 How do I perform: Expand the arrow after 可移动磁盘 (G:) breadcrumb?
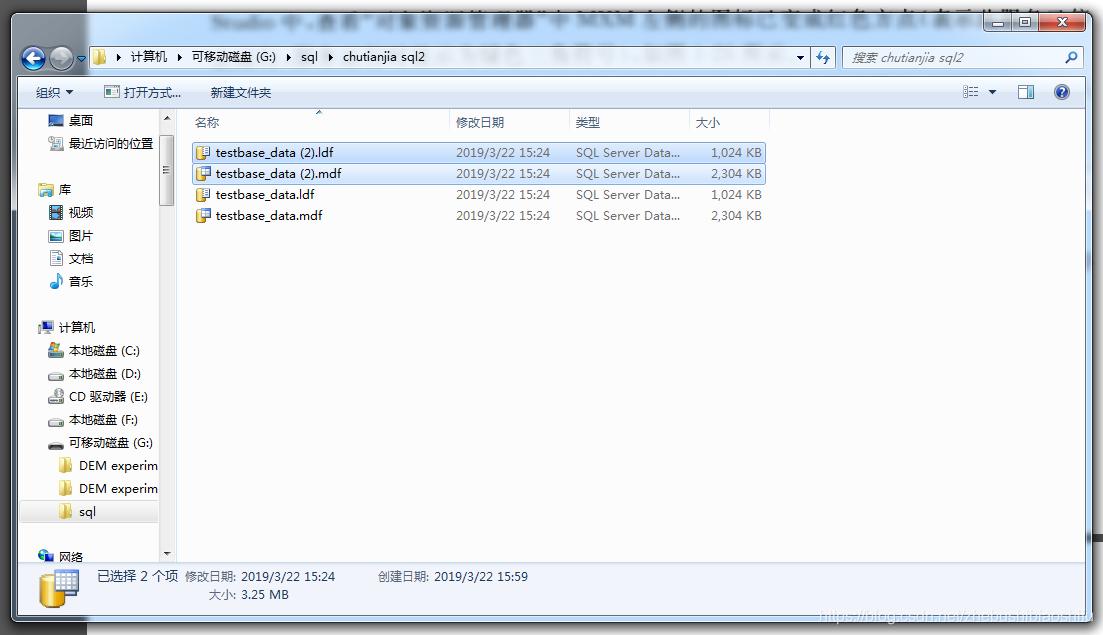288,57
